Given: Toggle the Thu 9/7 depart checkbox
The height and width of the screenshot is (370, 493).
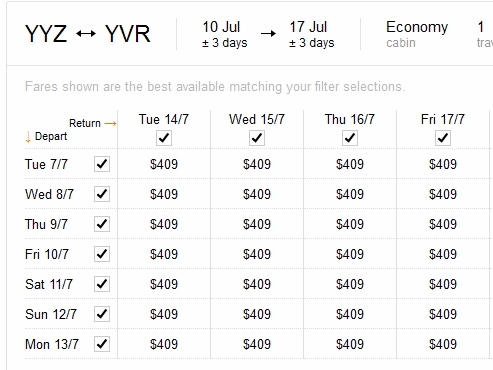Looking at the screenshot, I should pos(102,224).
